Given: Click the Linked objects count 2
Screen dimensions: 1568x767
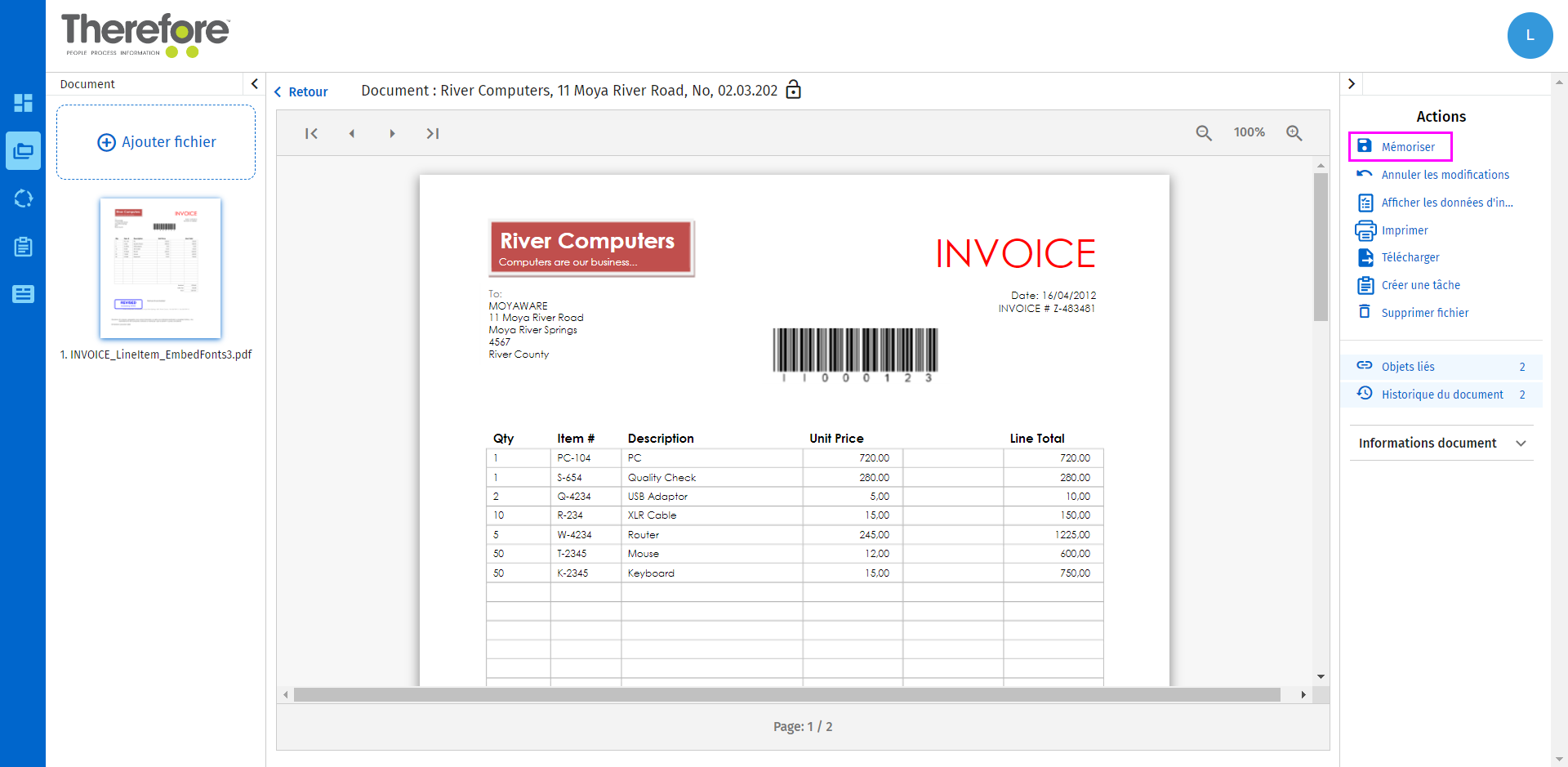Looking at the screenshot, I should (1522, 367).
